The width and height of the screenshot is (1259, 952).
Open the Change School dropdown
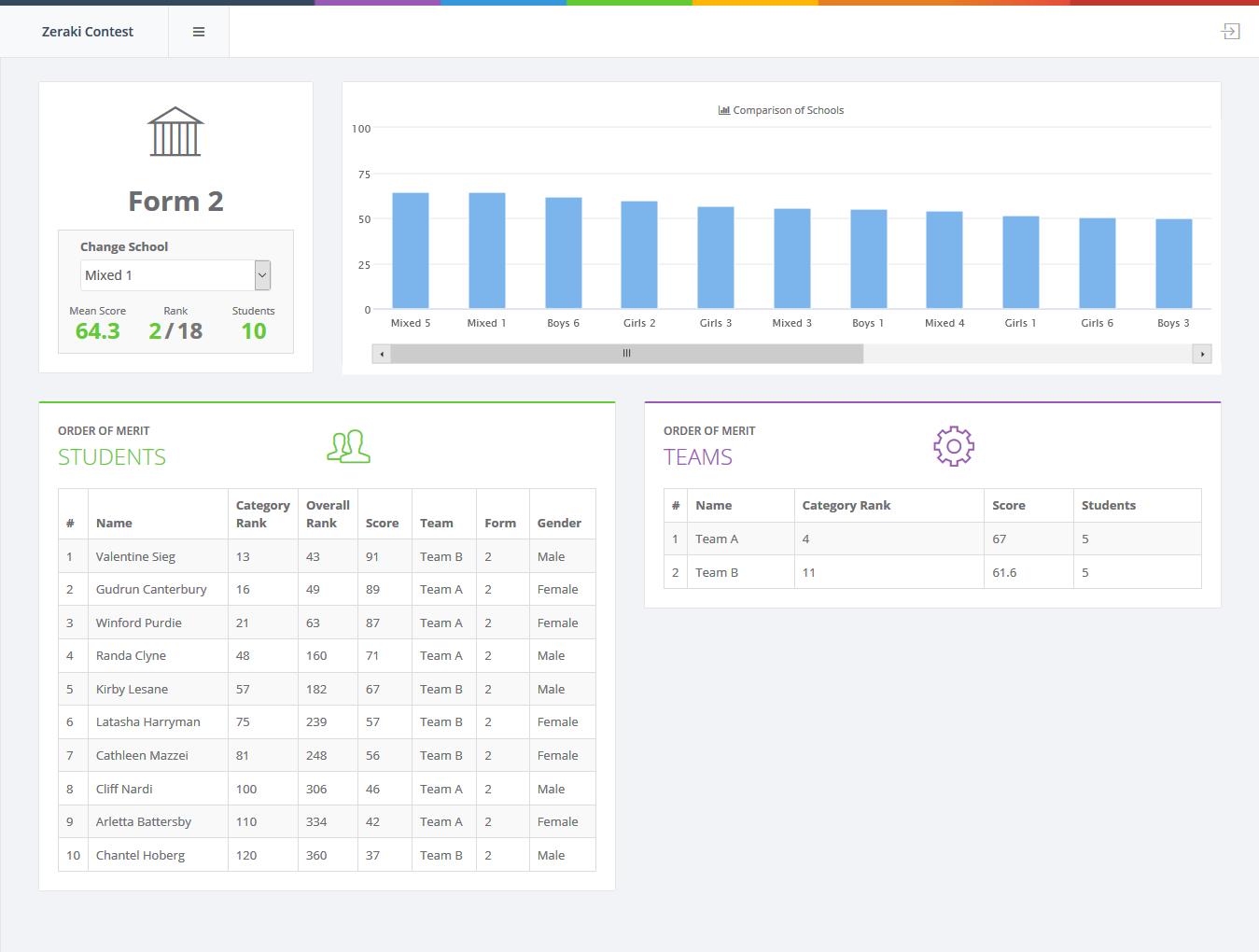175,275
